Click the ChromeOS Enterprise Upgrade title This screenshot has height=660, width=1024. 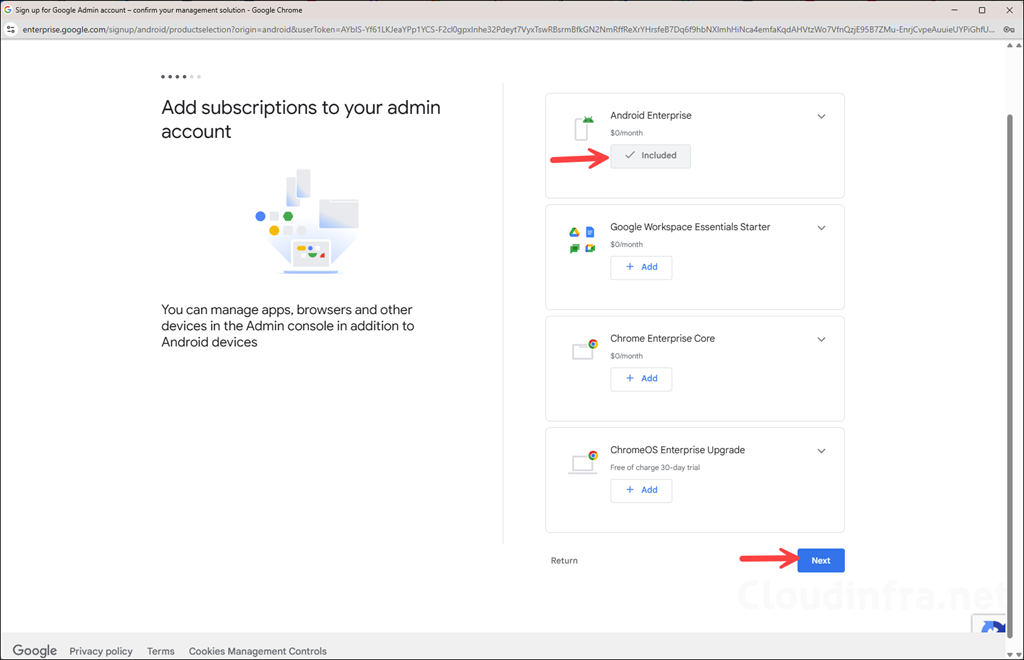(678, 450)
